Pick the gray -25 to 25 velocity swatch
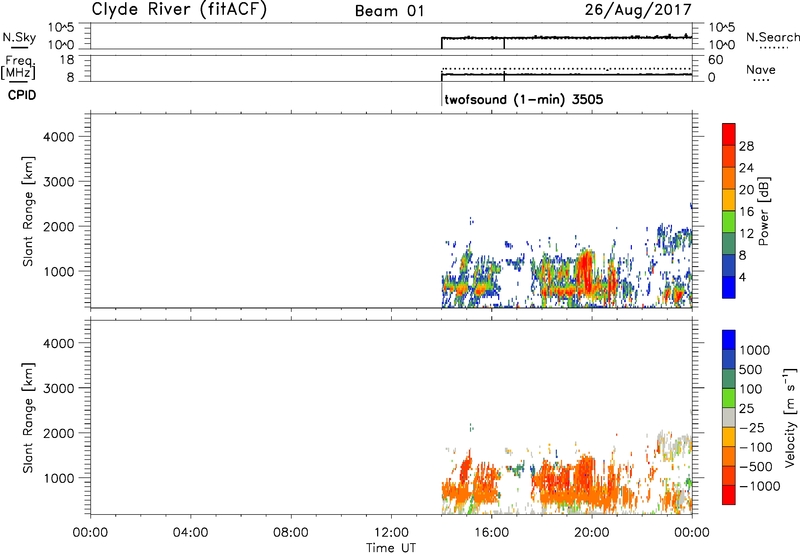 pyautogui.click(x=729, y=417)
